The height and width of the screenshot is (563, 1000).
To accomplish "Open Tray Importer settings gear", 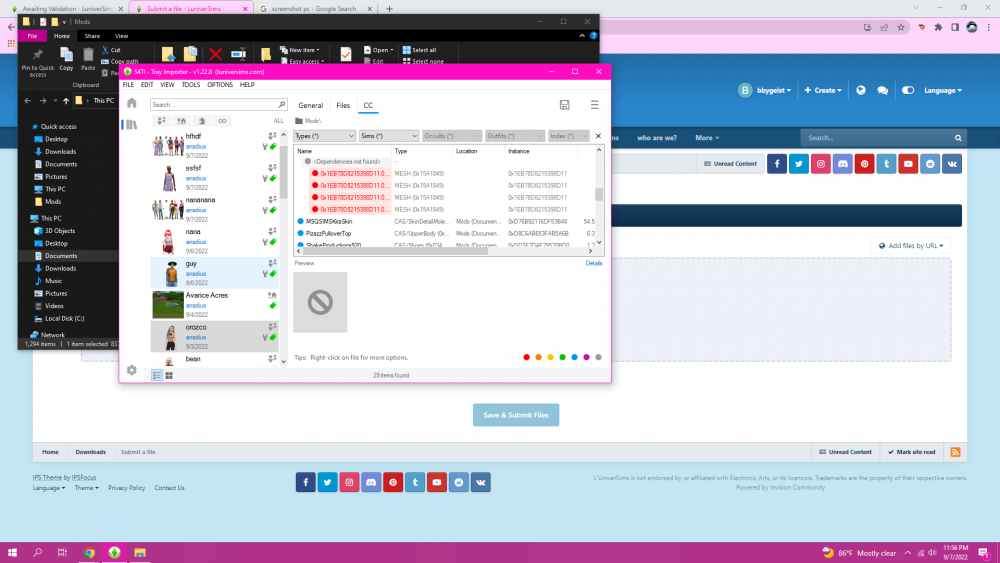I will click(x=131, y=370).
